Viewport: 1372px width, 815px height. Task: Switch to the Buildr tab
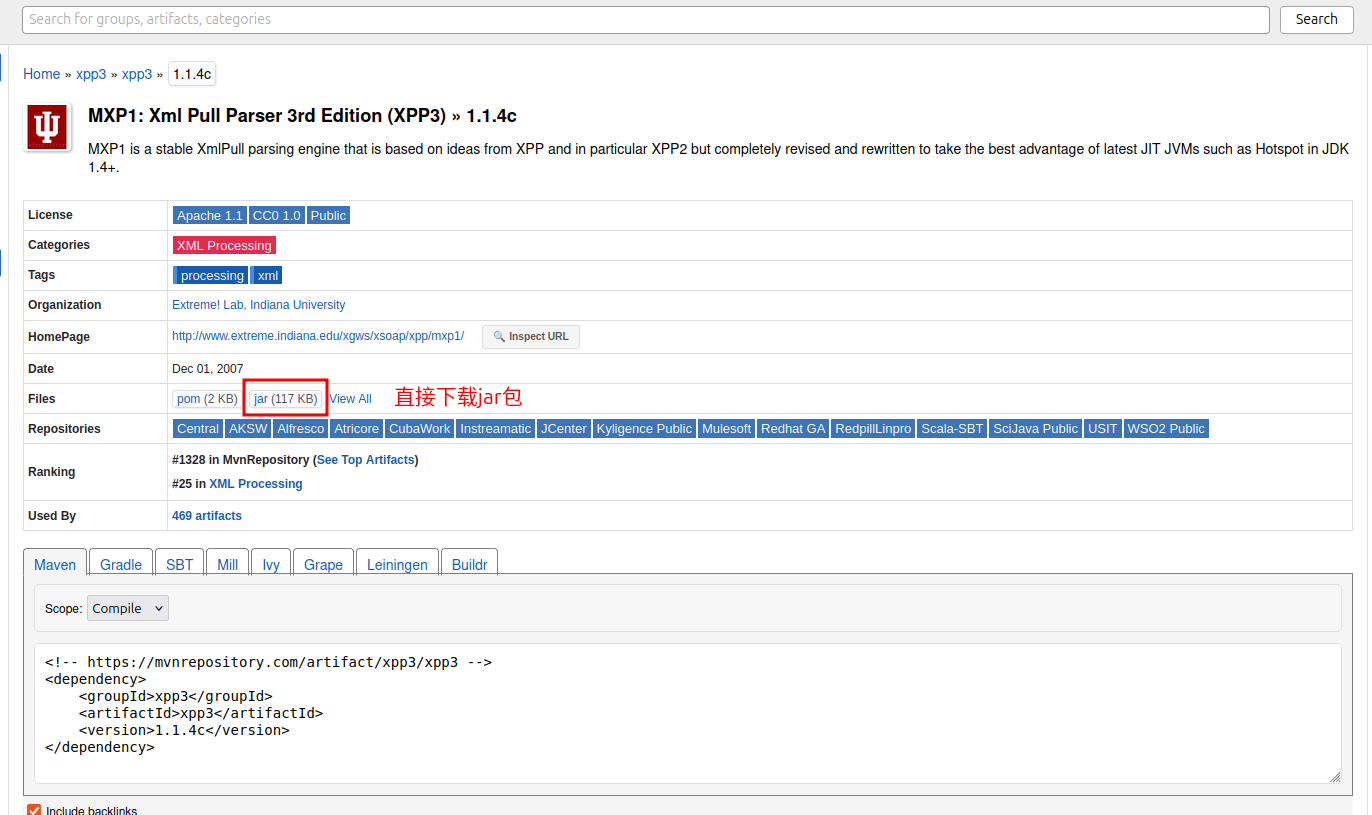point(469,564)
